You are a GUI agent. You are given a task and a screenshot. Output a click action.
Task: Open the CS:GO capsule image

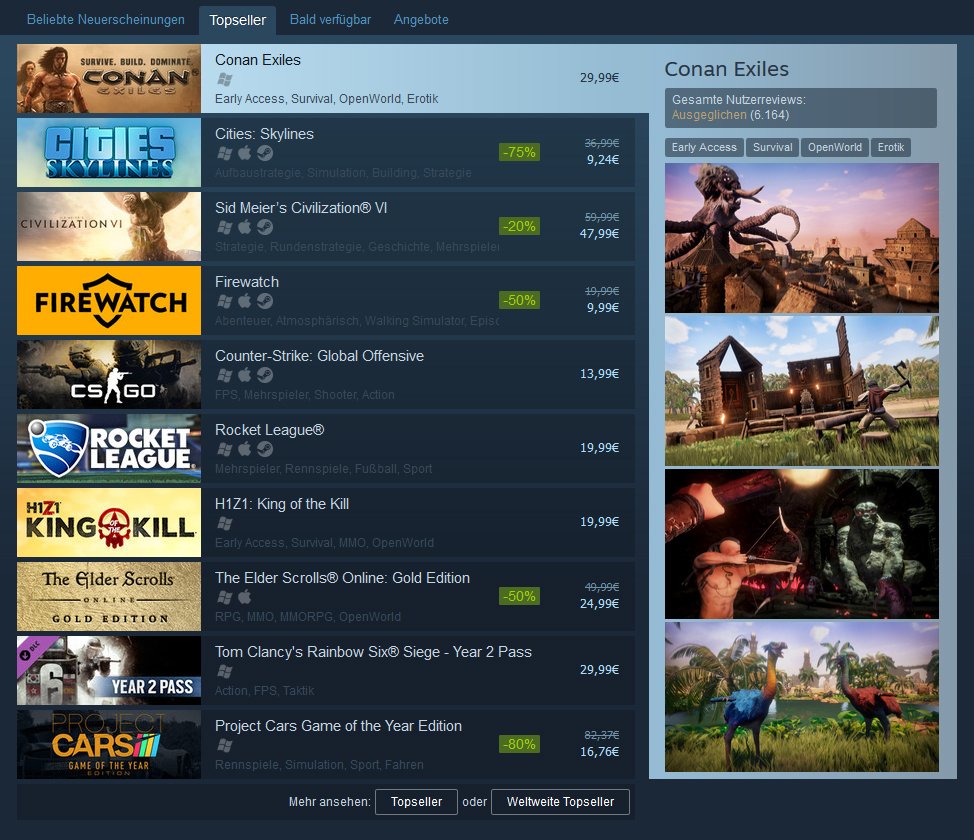(109, 374)
